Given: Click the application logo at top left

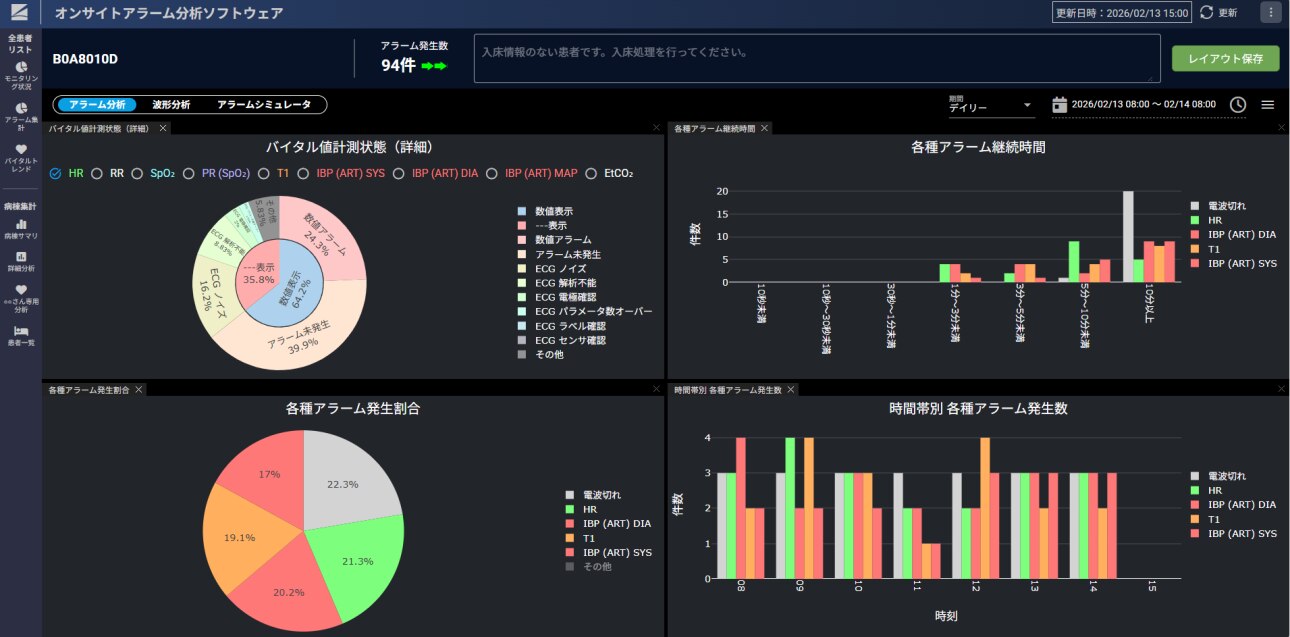Looking at the screenshot, I should (20, 13).
